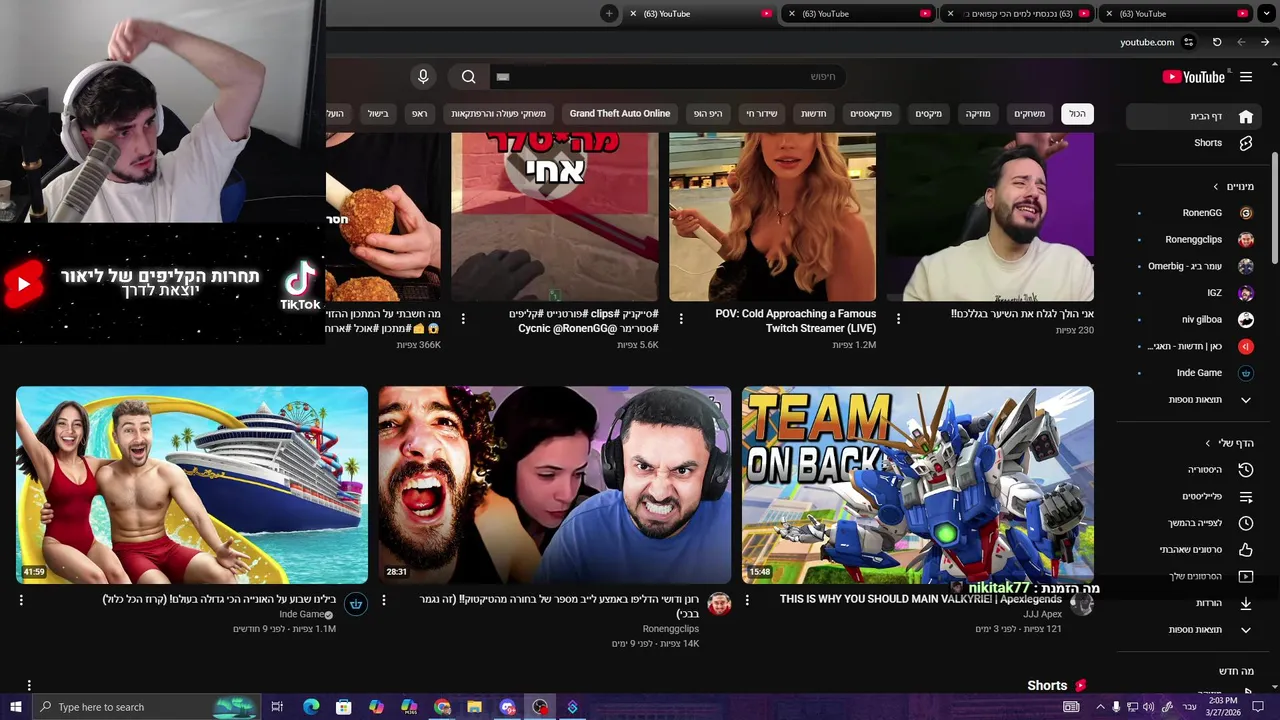This screenshot has width=1280, height=720.
Task: Expand the 'My page' section chevron
Action: tap(1208, 443)
